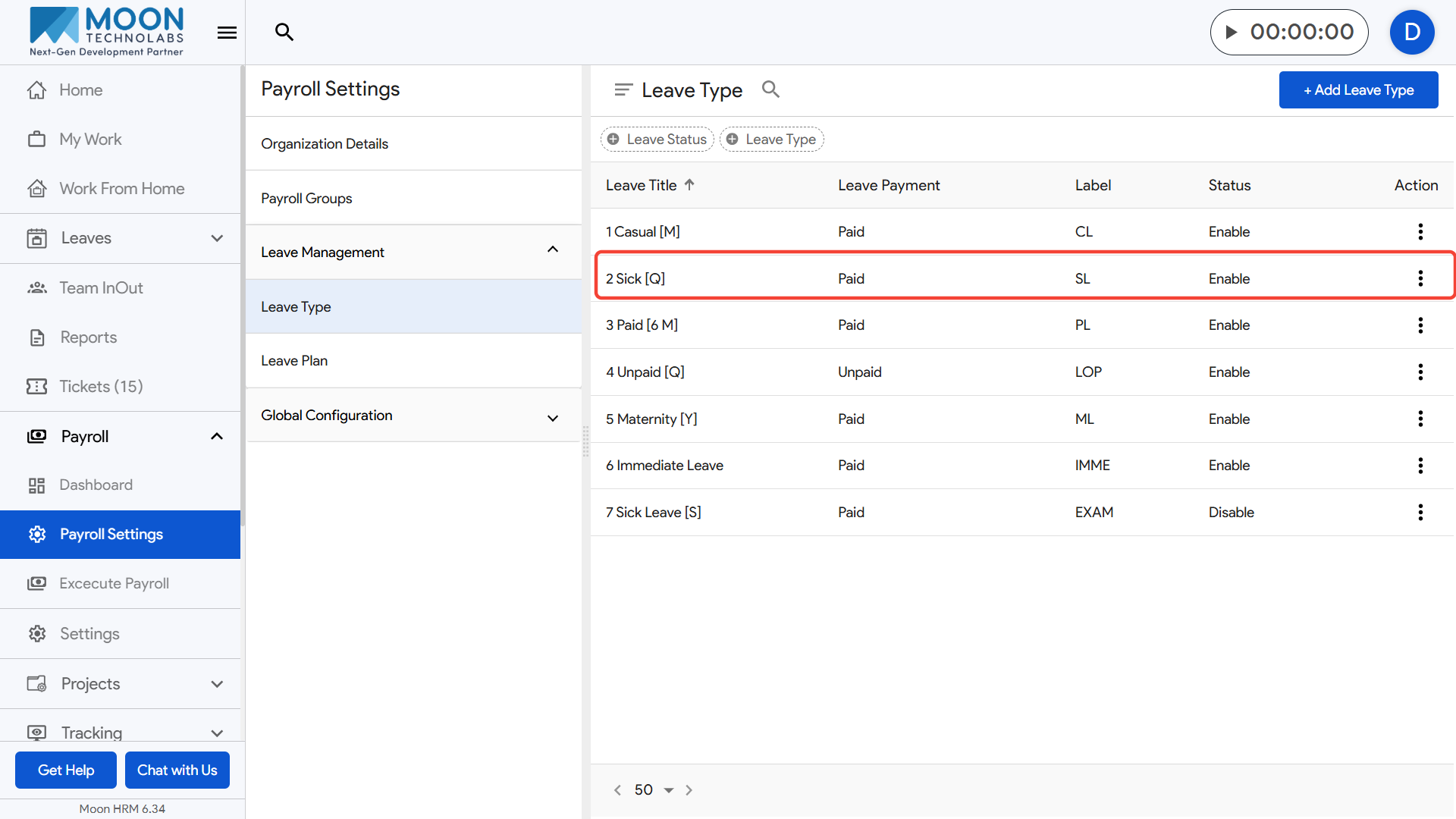1456x819 pixels.
Task: Click the hamburger menu icon
Action: pos(227,33)
